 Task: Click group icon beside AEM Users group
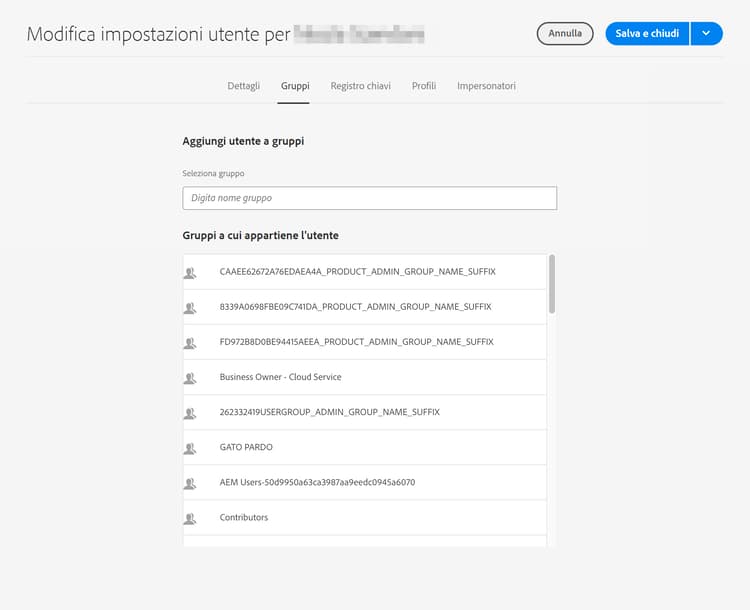tap(190, 483)
